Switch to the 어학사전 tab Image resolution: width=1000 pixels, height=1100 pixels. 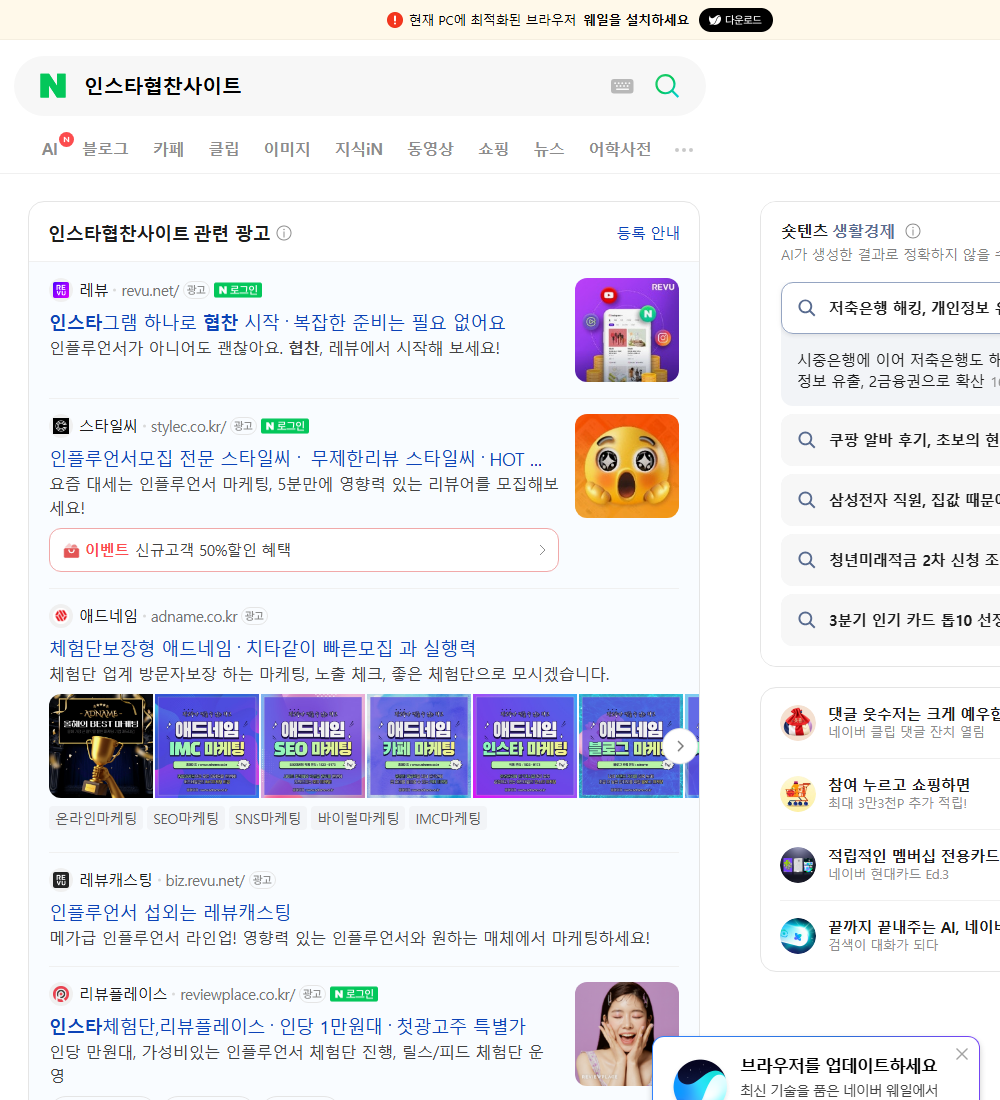(620, 149)
